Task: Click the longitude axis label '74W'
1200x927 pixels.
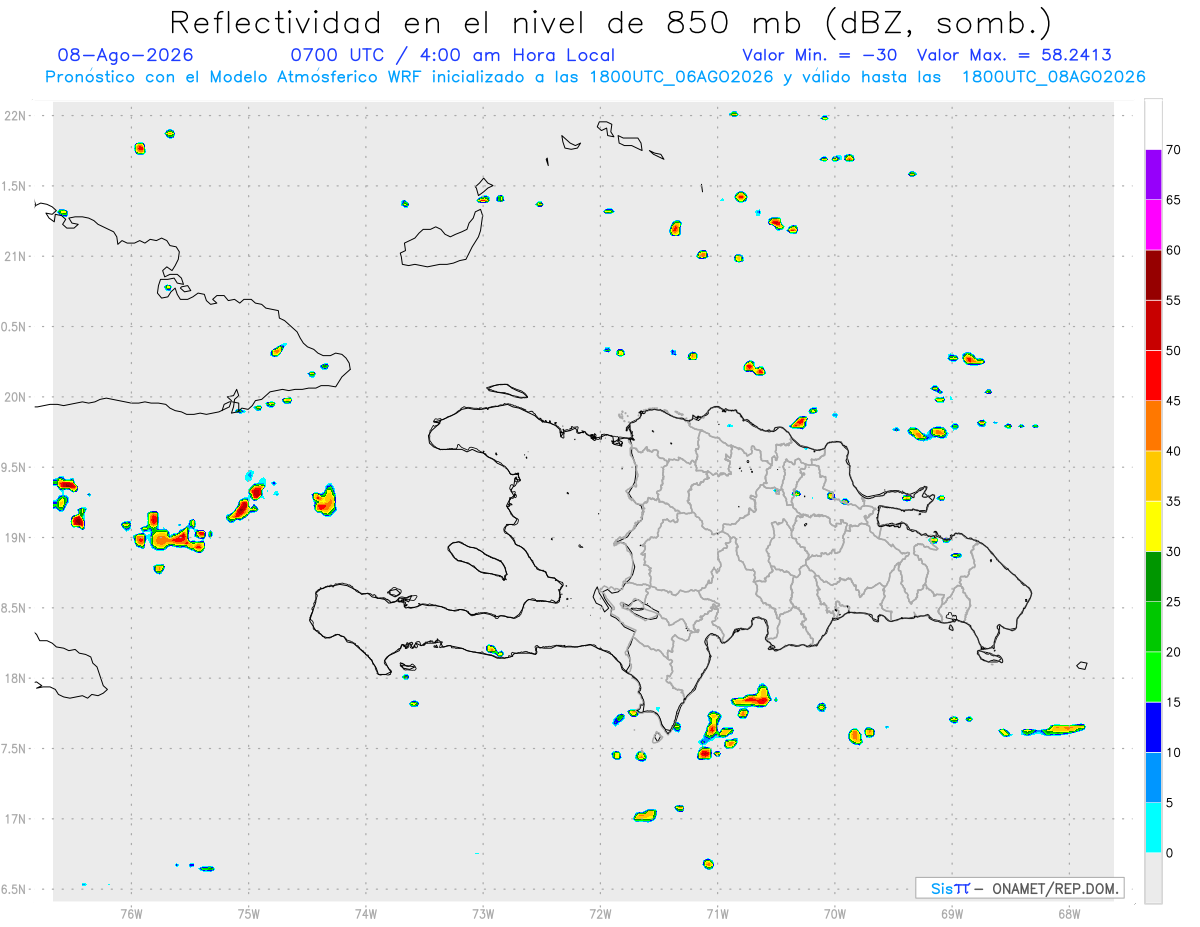Action: pyautogui.click(x=366, y=913)
